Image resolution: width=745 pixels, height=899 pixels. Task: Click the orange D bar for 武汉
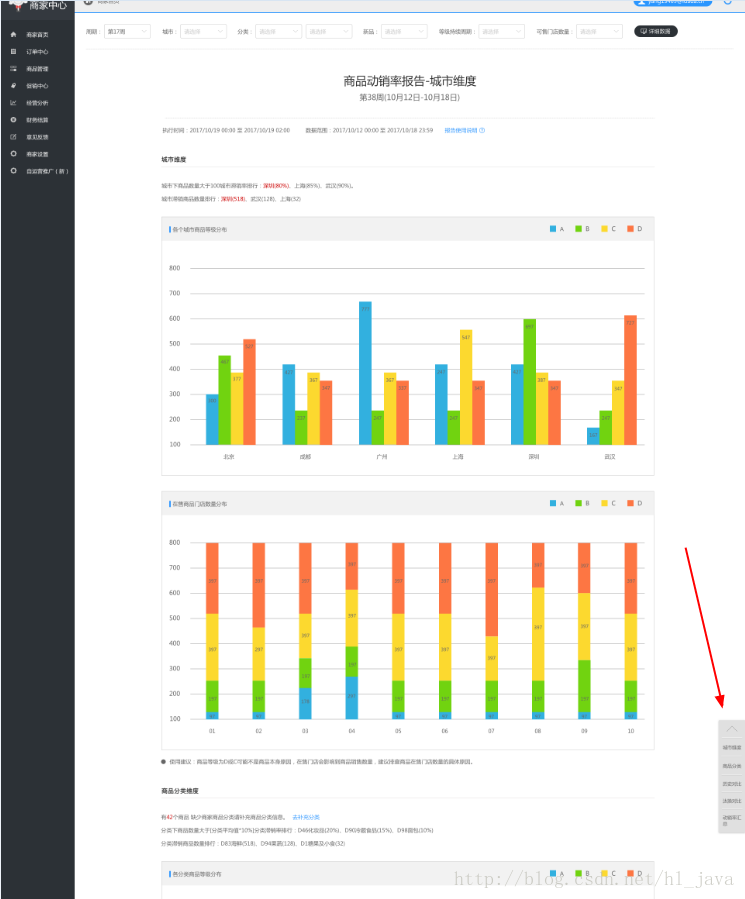point(630,380)
